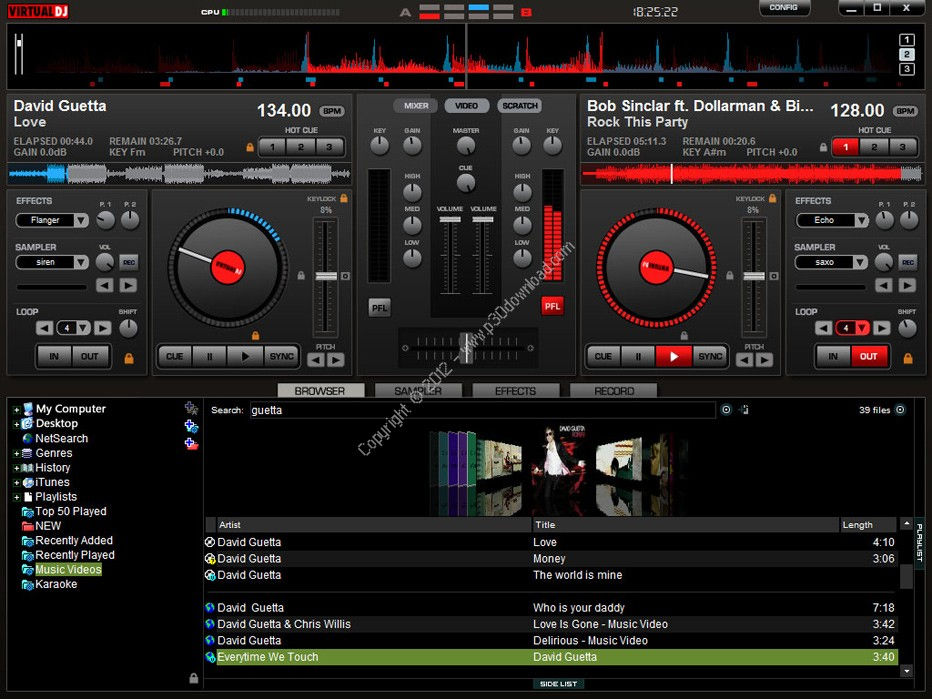The width and height of the screenshot is (932, 699).
Task: Toggle left deck PFL headphone monitoring
Action: click(x=379, y=308)
